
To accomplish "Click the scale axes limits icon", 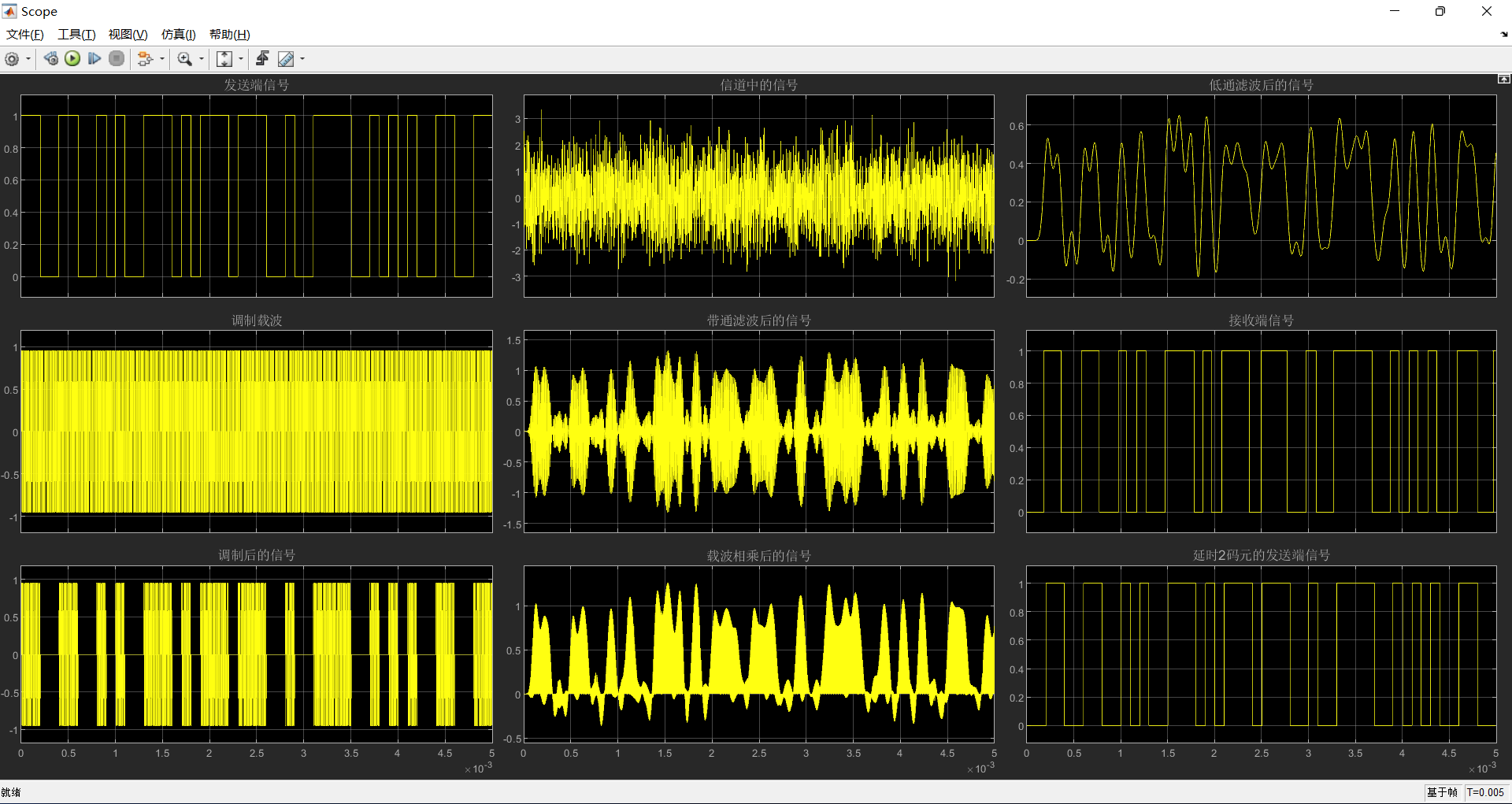I will [x=224, y=59].
